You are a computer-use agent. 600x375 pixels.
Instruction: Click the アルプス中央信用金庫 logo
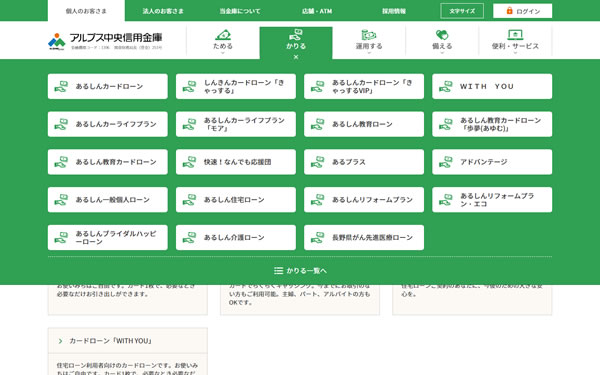pos(105,41)
